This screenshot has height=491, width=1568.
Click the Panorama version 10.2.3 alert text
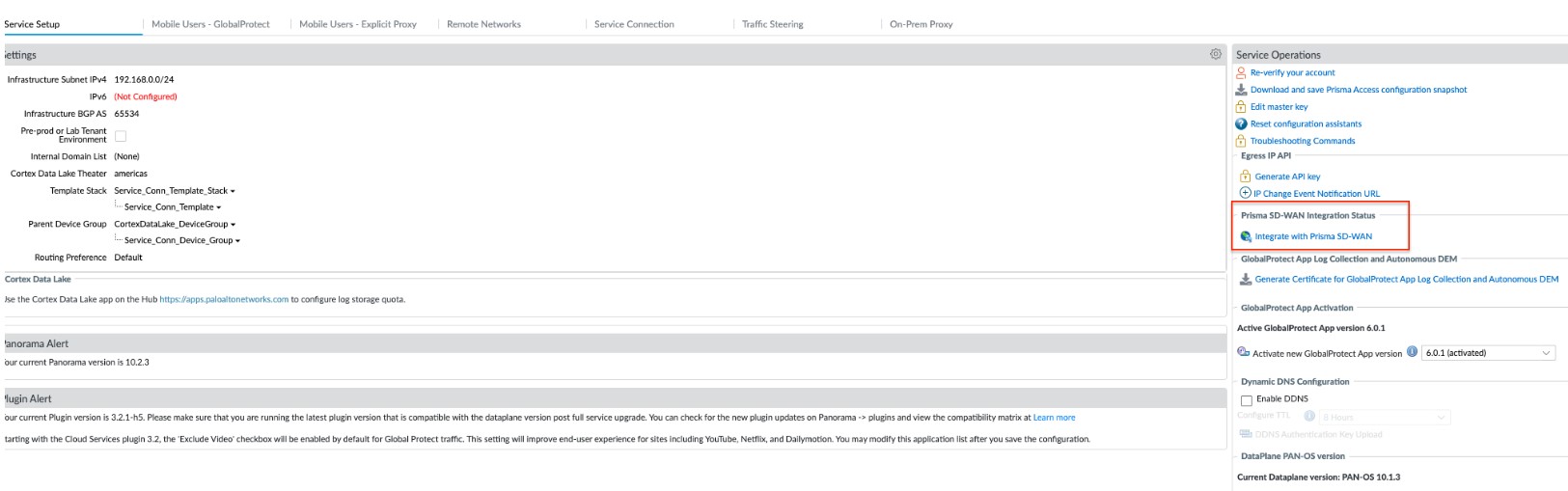pos(76,363)
